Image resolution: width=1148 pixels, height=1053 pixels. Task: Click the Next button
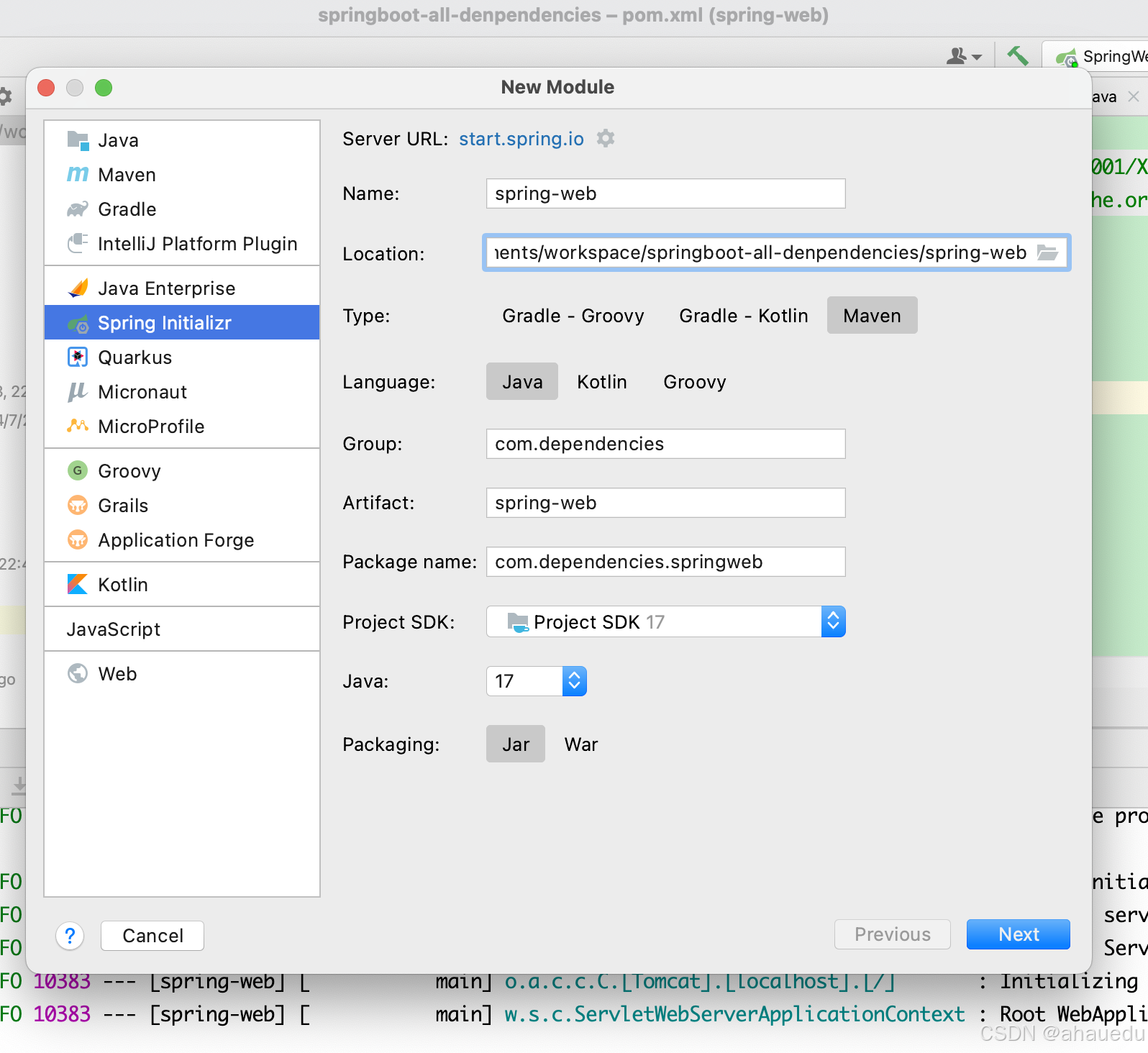pyautogui.click(x=1019, y=934)
